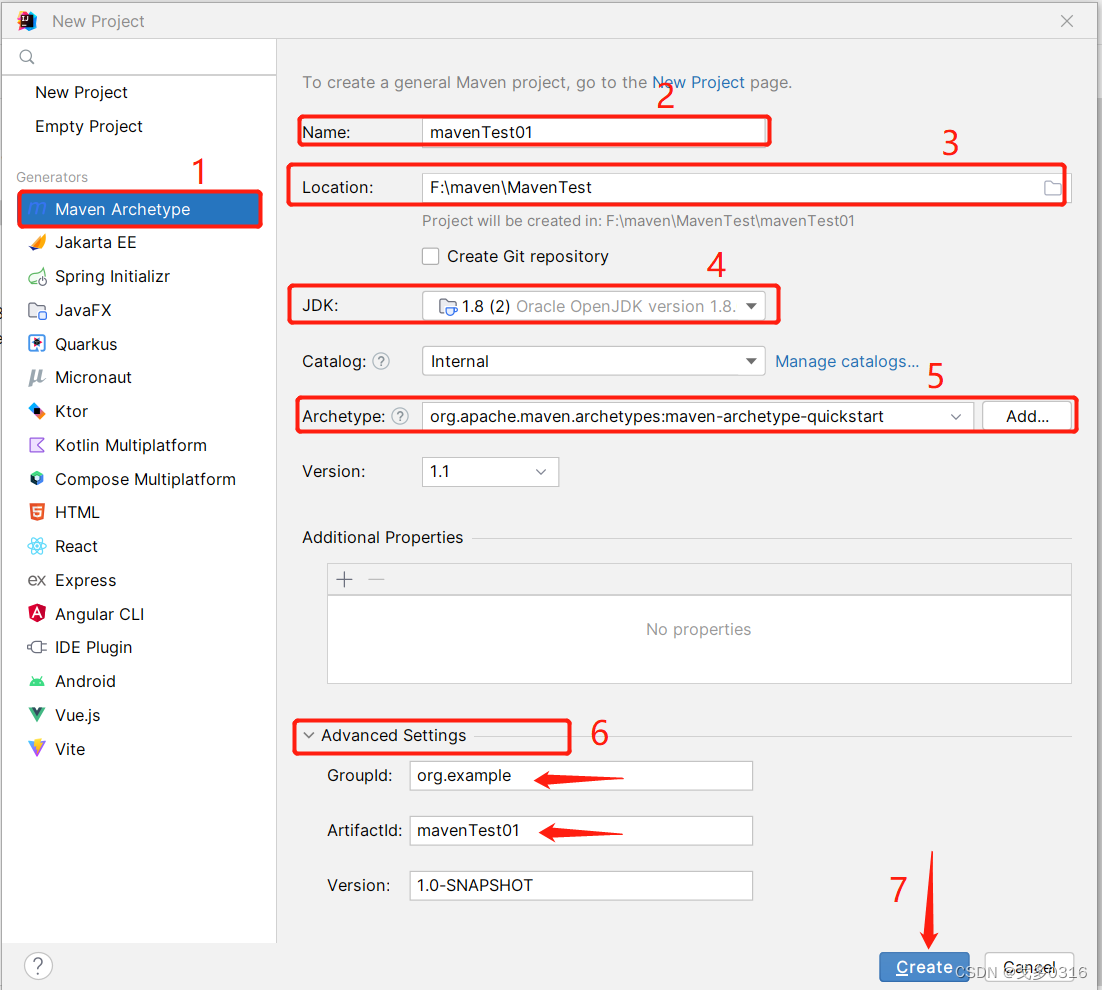The height and width of the screenshot is (990, 1102).
Task: Click the IntelliJ IDEA logo in title bar
Action: [27, 21]
